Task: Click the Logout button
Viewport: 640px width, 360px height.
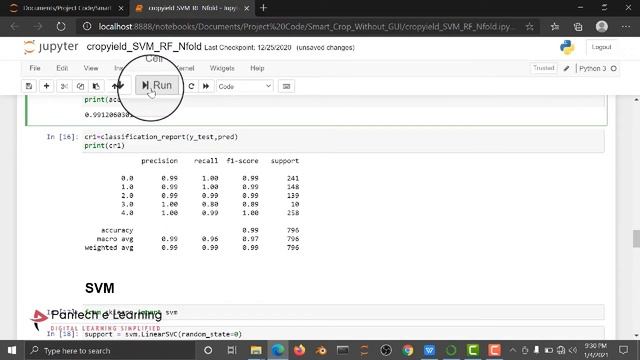Action: 601,47
